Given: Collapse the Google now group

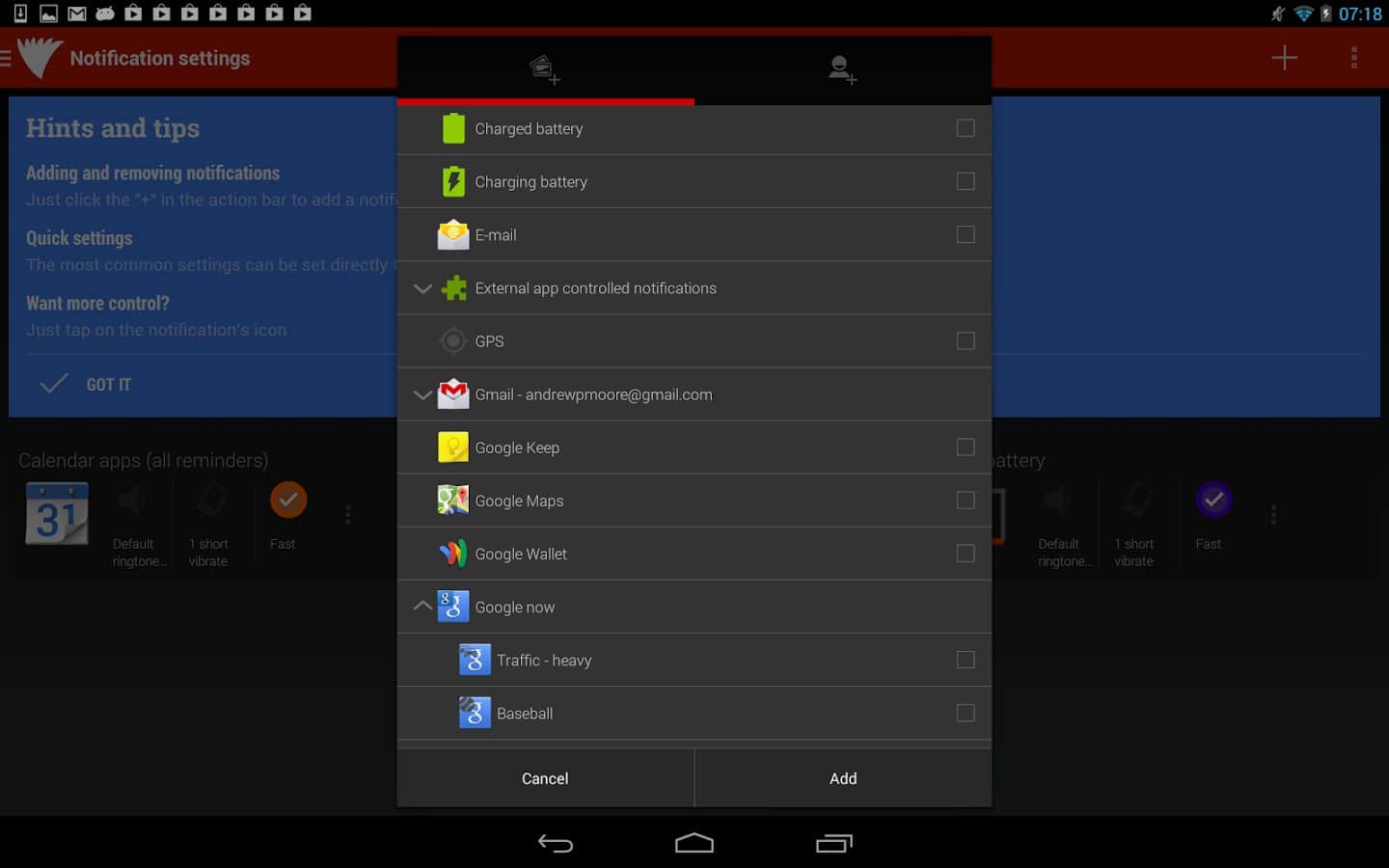Looking at the screenshot, I should pos(422,607).
